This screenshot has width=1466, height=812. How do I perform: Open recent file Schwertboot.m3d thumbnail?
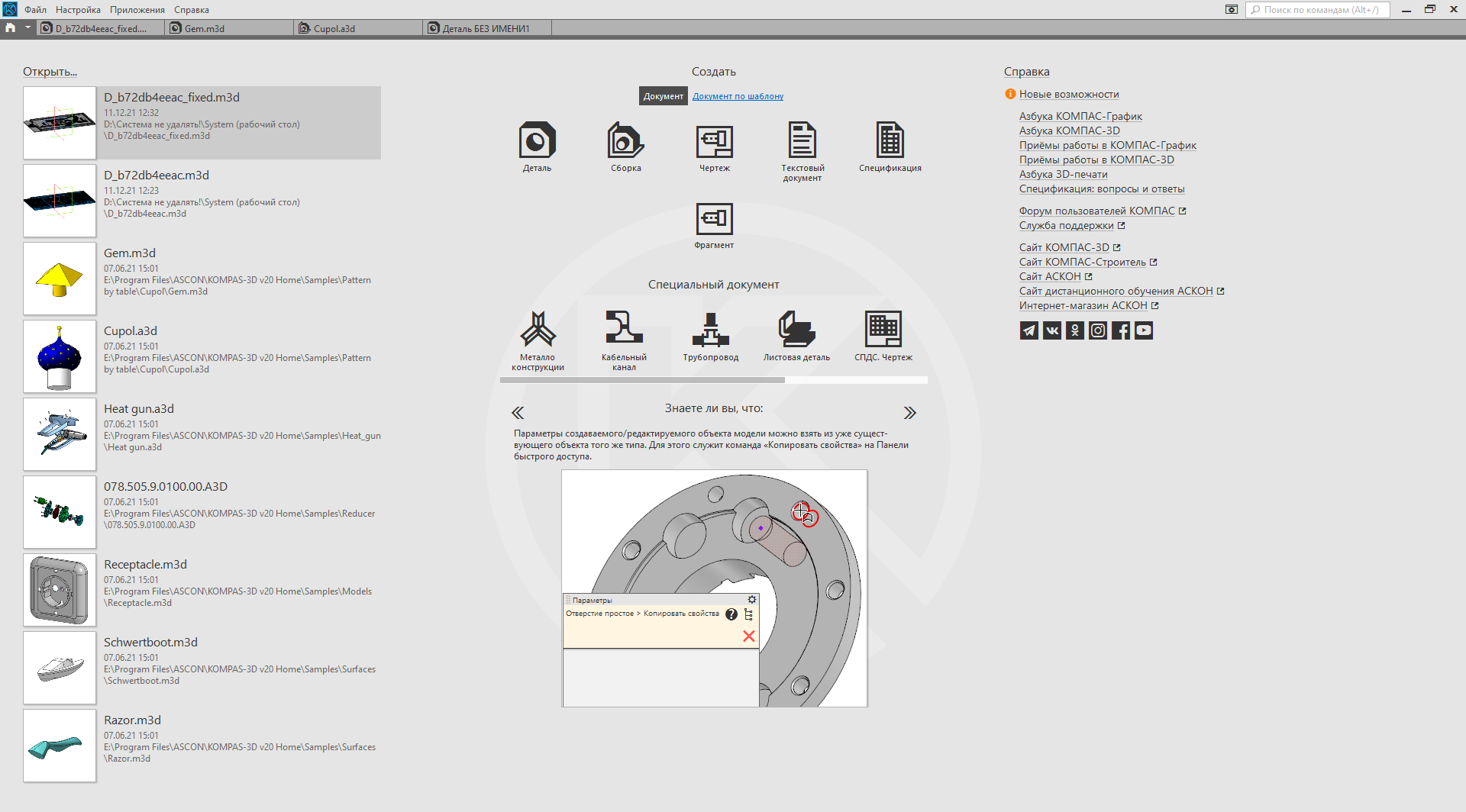point(60,668)
